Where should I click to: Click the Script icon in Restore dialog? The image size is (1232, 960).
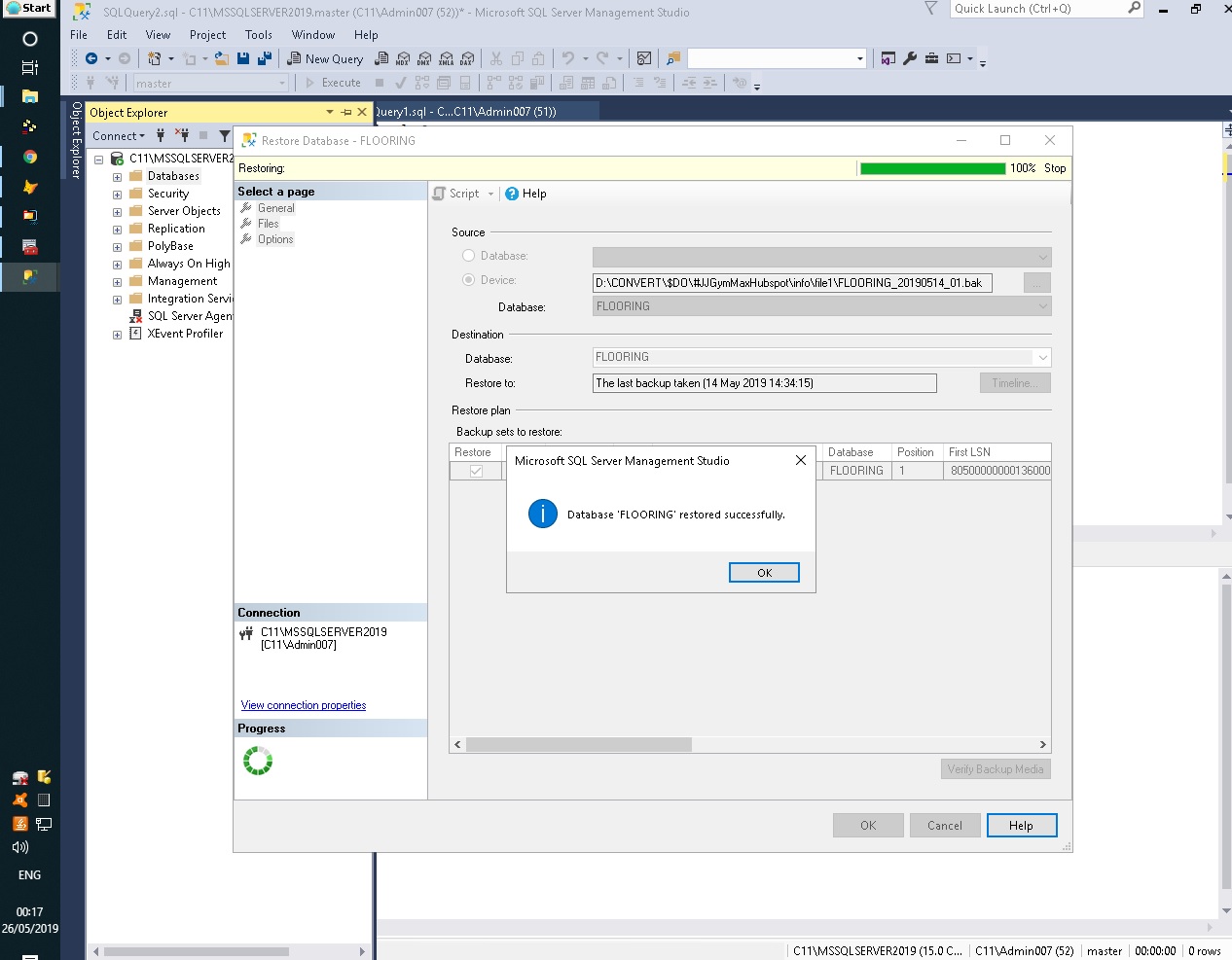point(440,194)
